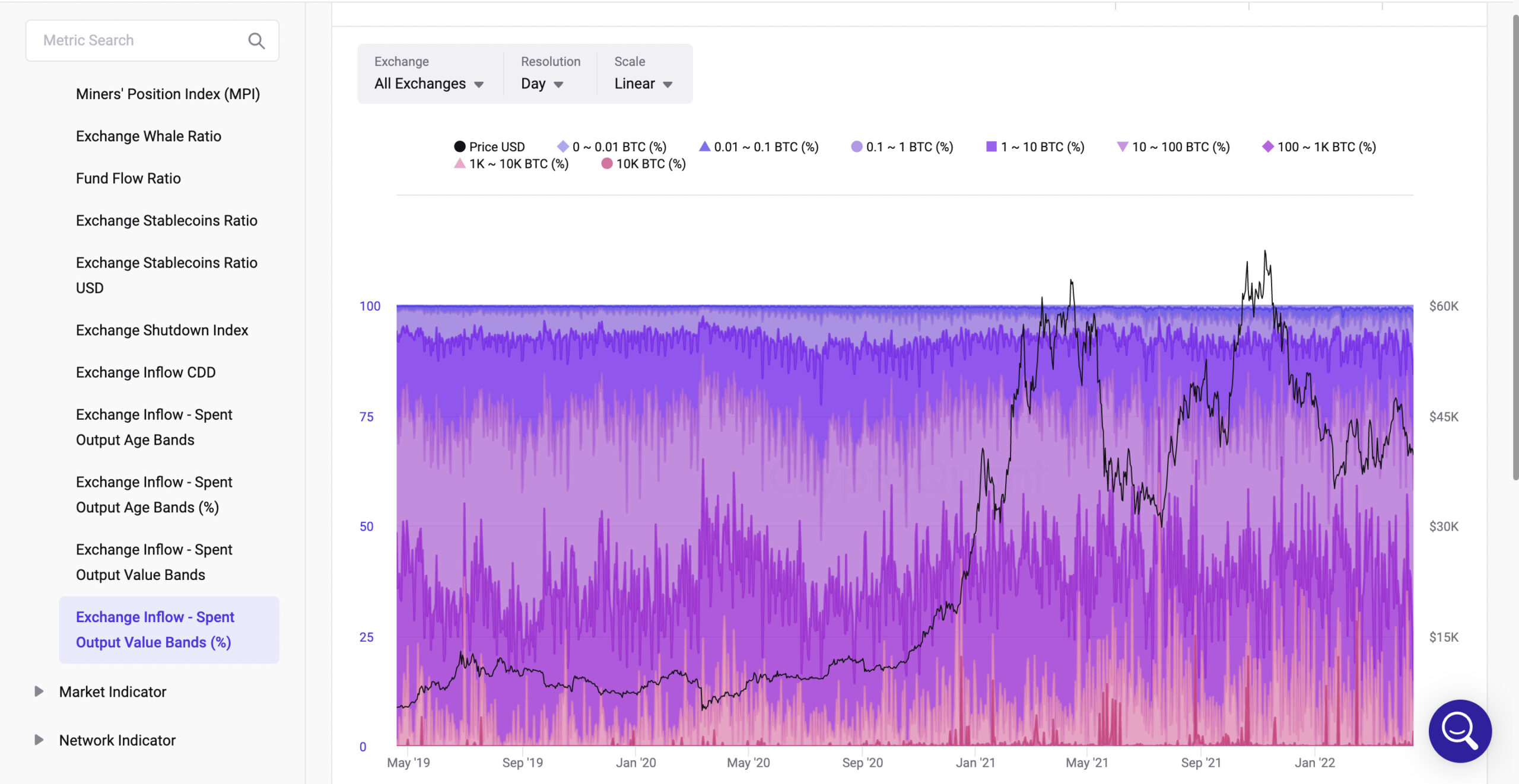1519x784 pixels.
Task: Hide the 1K ~ 10K BTC (%) series label
Action: pos(519,163)
